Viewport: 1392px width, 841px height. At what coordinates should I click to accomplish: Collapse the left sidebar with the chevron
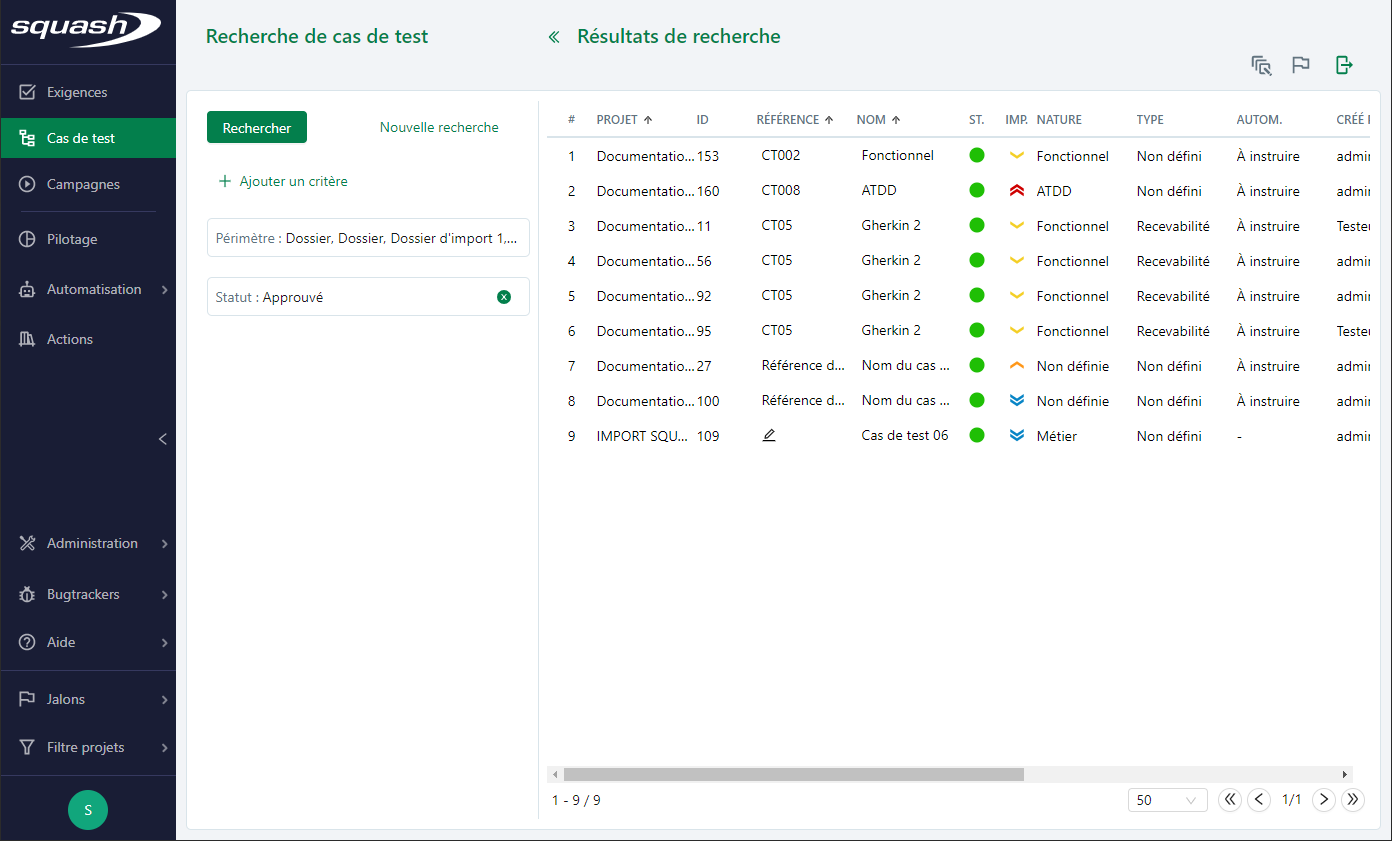coord(162,438)
